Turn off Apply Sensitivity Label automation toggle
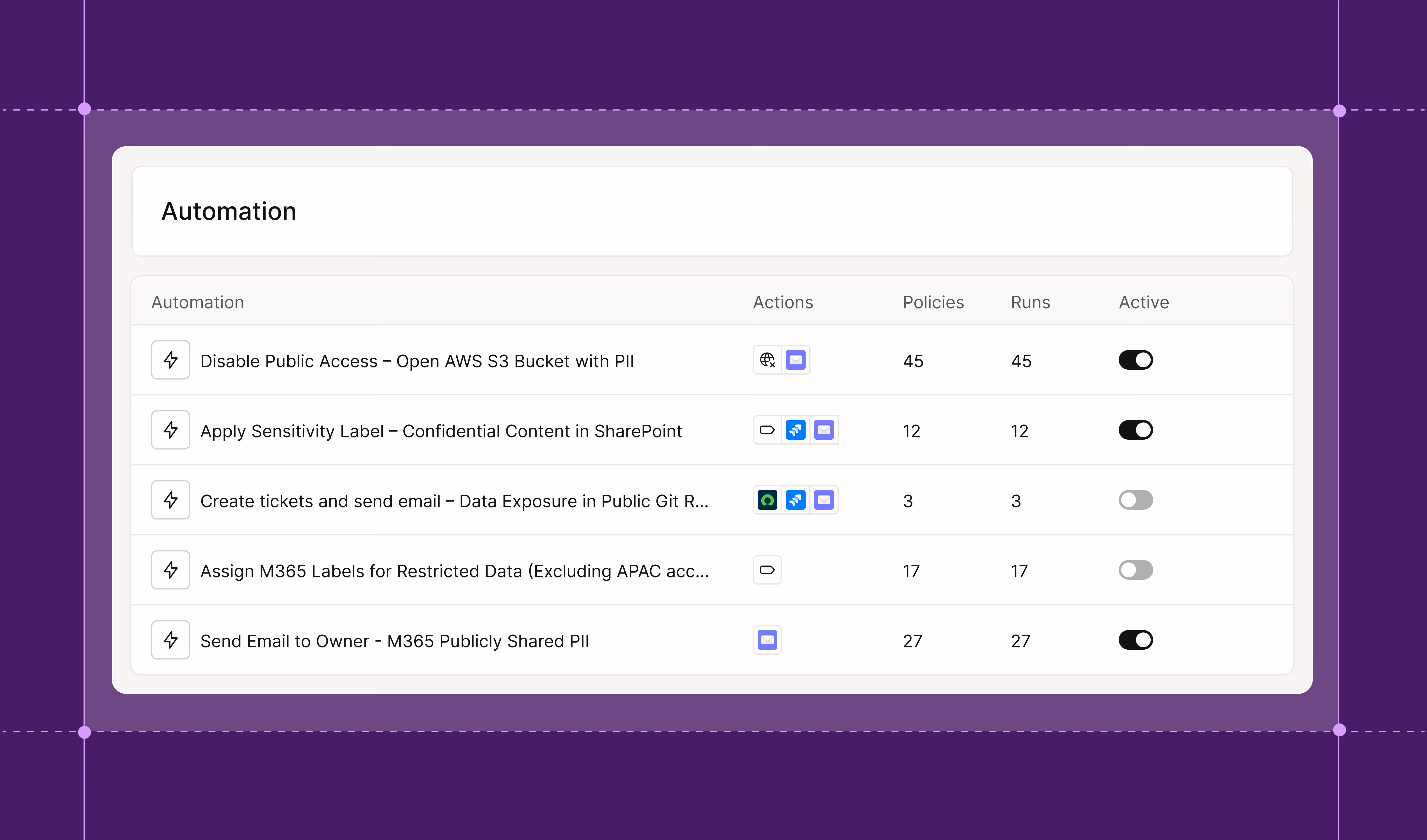Viewport: 1427px width, 840px height. click(x=1135, y=430)
